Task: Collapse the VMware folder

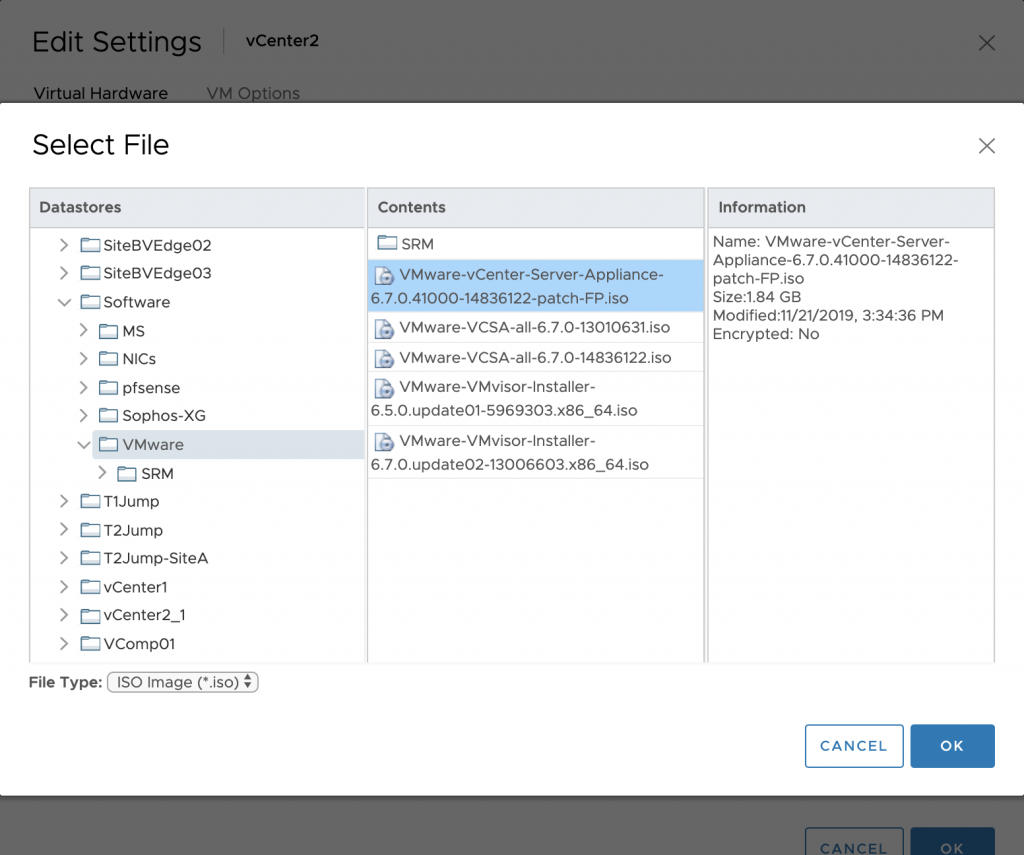Action: point(84,445)
